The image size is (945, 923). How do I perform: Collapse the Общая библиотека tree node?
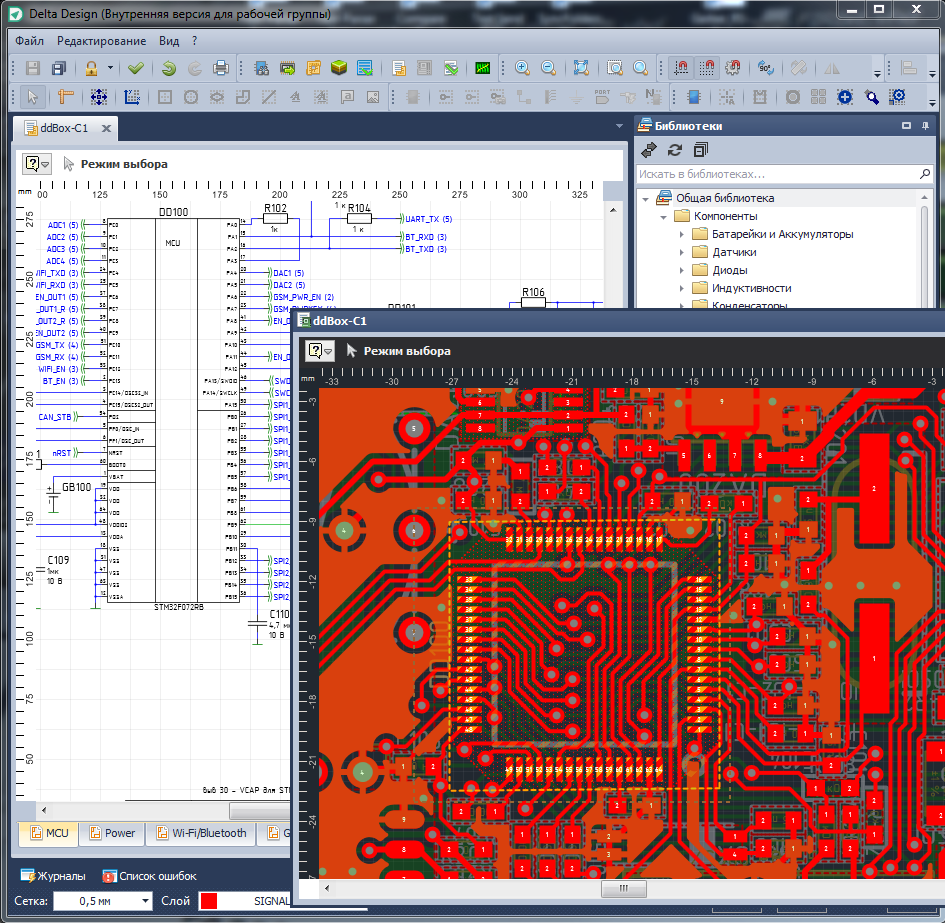pos(645,198)
